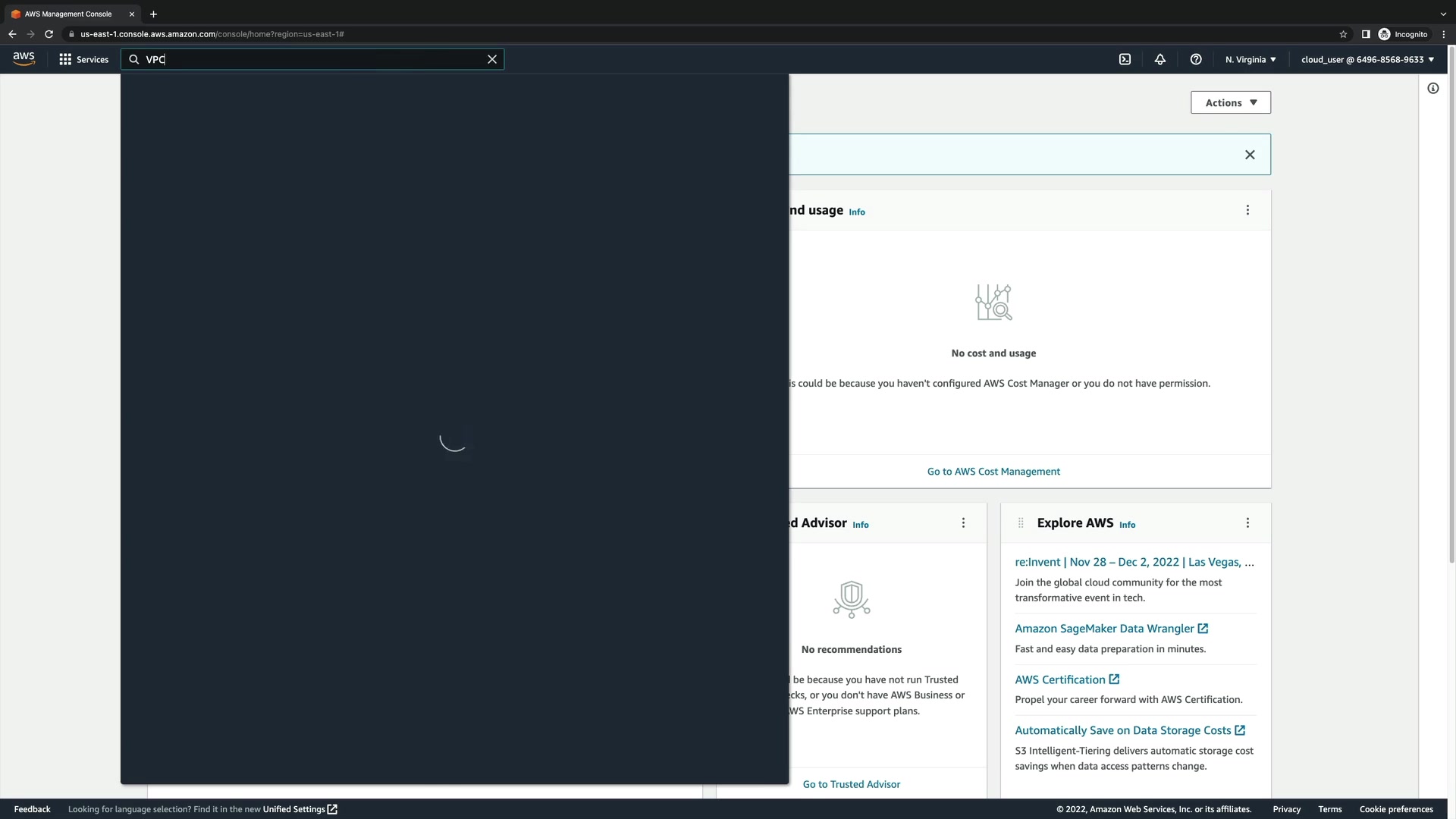Open Explore AWS widget options menu
Image resolution: width=1456 pixels, height=819 pixels.
coord(1247,523)
